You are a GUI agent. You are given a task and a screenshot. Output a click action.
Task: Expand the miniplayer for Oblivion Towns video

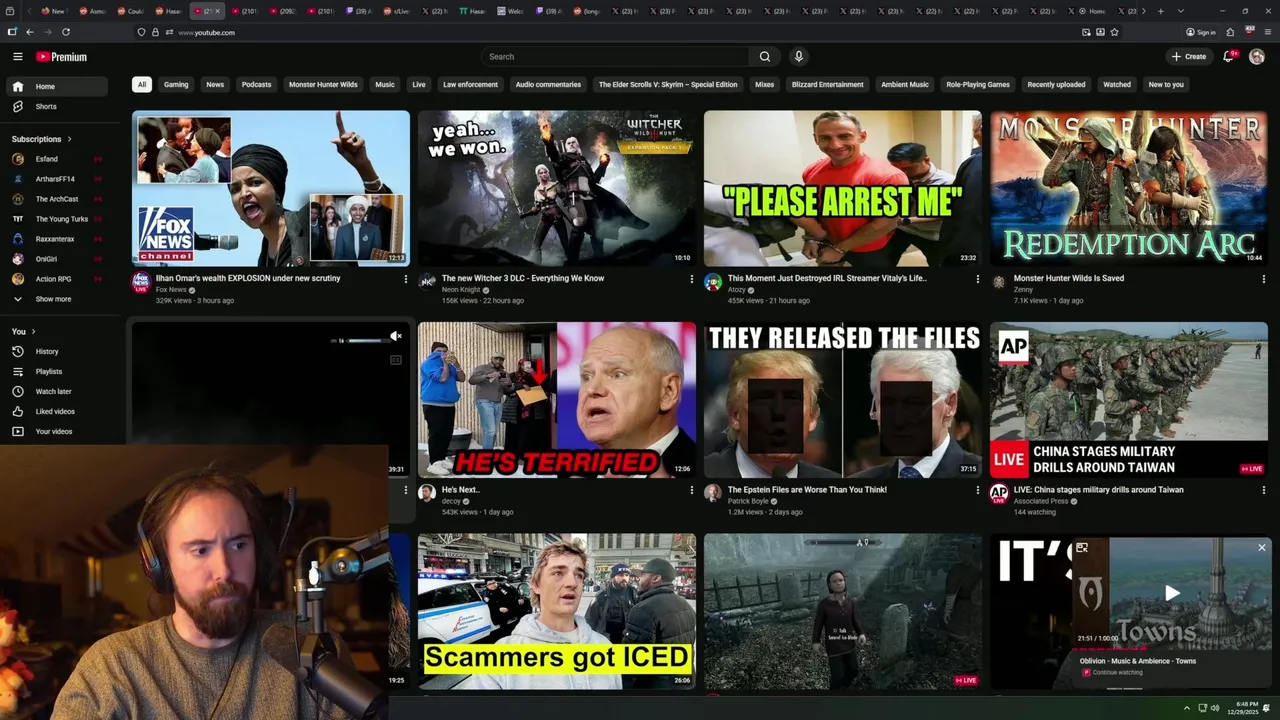[1082, 547]
